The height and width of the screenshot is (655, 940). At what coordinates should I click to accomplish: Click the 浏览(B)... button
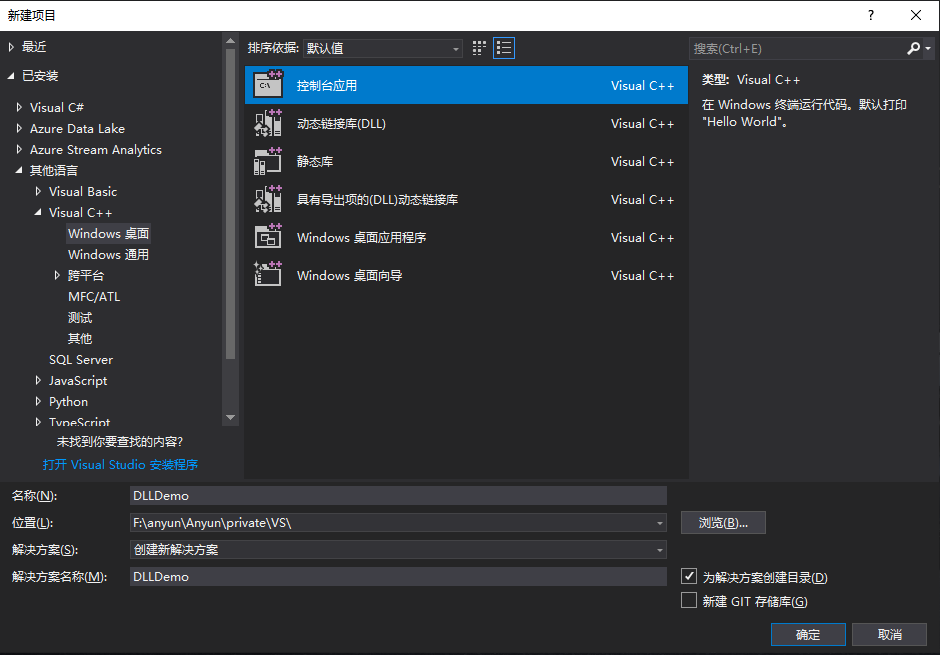click(x=723, y=523)
